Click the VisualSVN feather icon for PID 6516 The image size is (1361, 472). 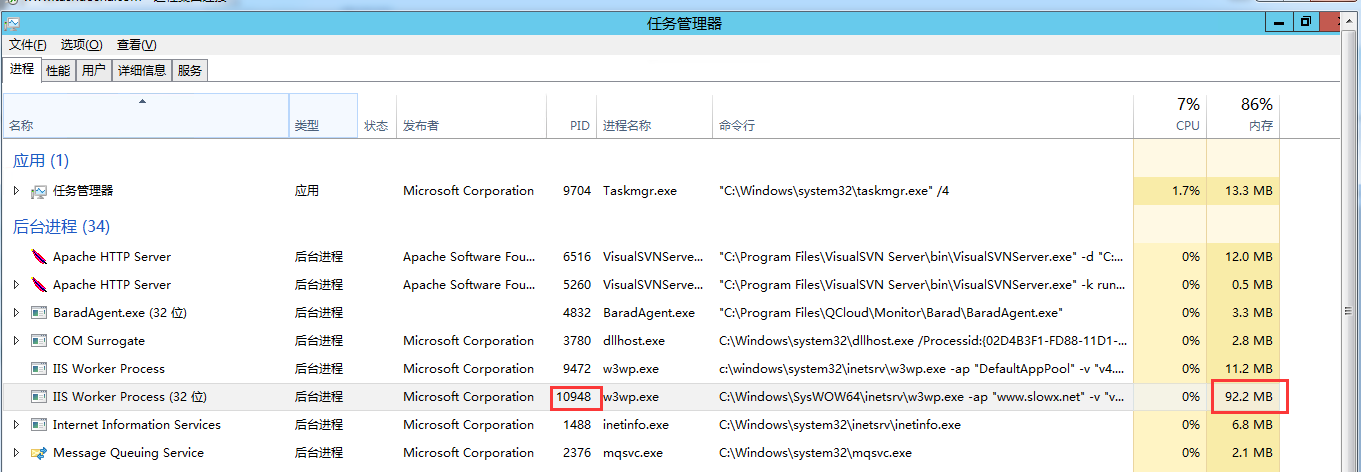pyautogui.click(x=39, y=257)
